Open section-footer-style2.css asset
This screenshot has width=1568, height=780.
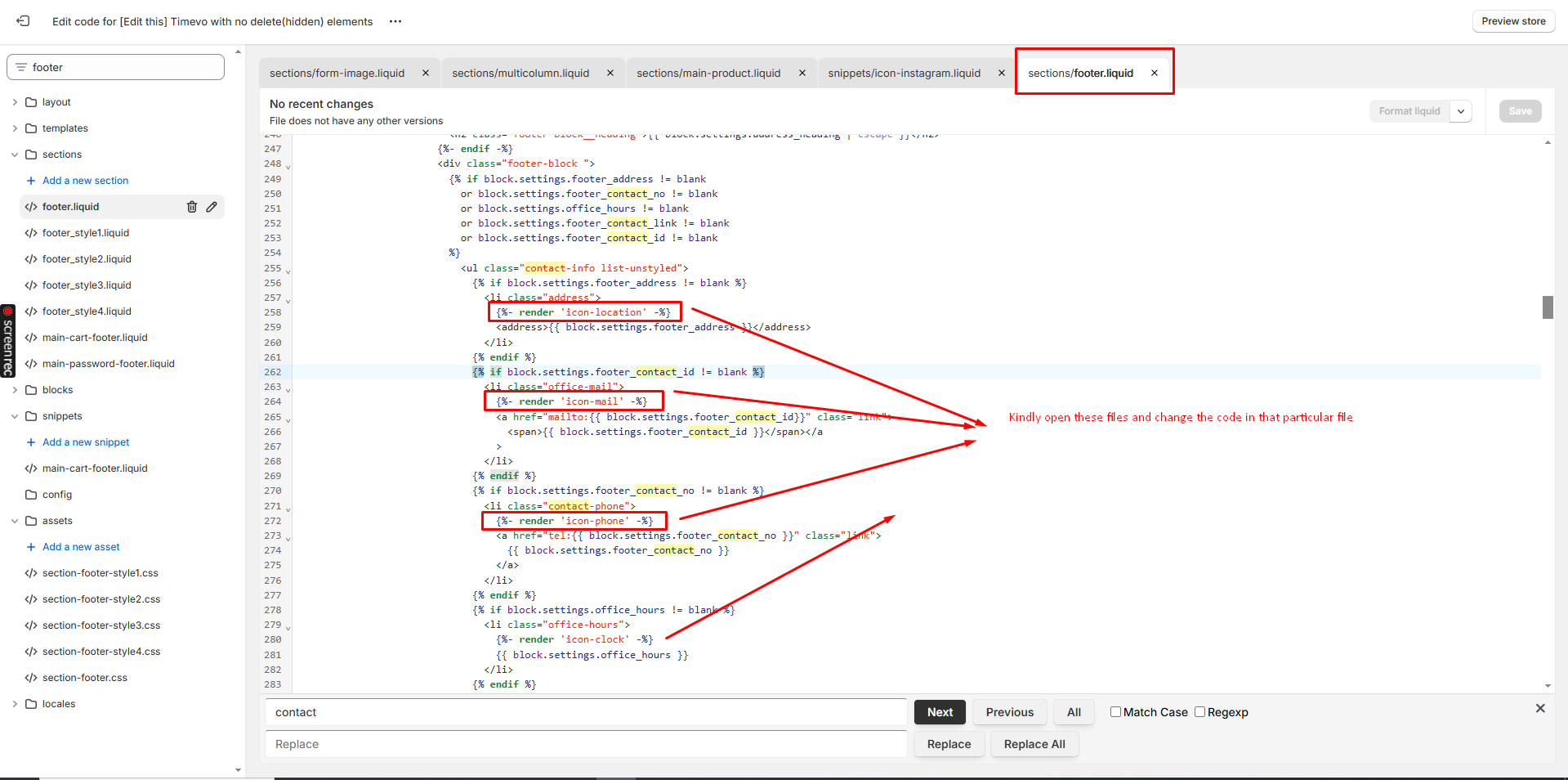[x=101, y=599]
